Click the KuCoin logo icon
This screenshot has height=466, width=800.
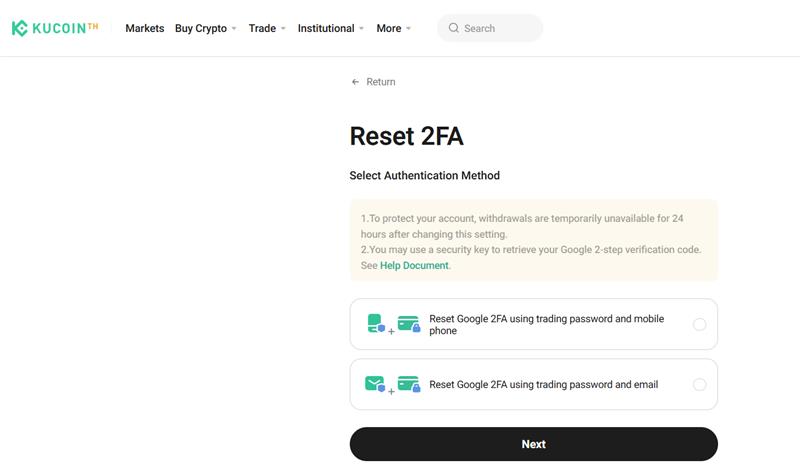tap(19, 28)
